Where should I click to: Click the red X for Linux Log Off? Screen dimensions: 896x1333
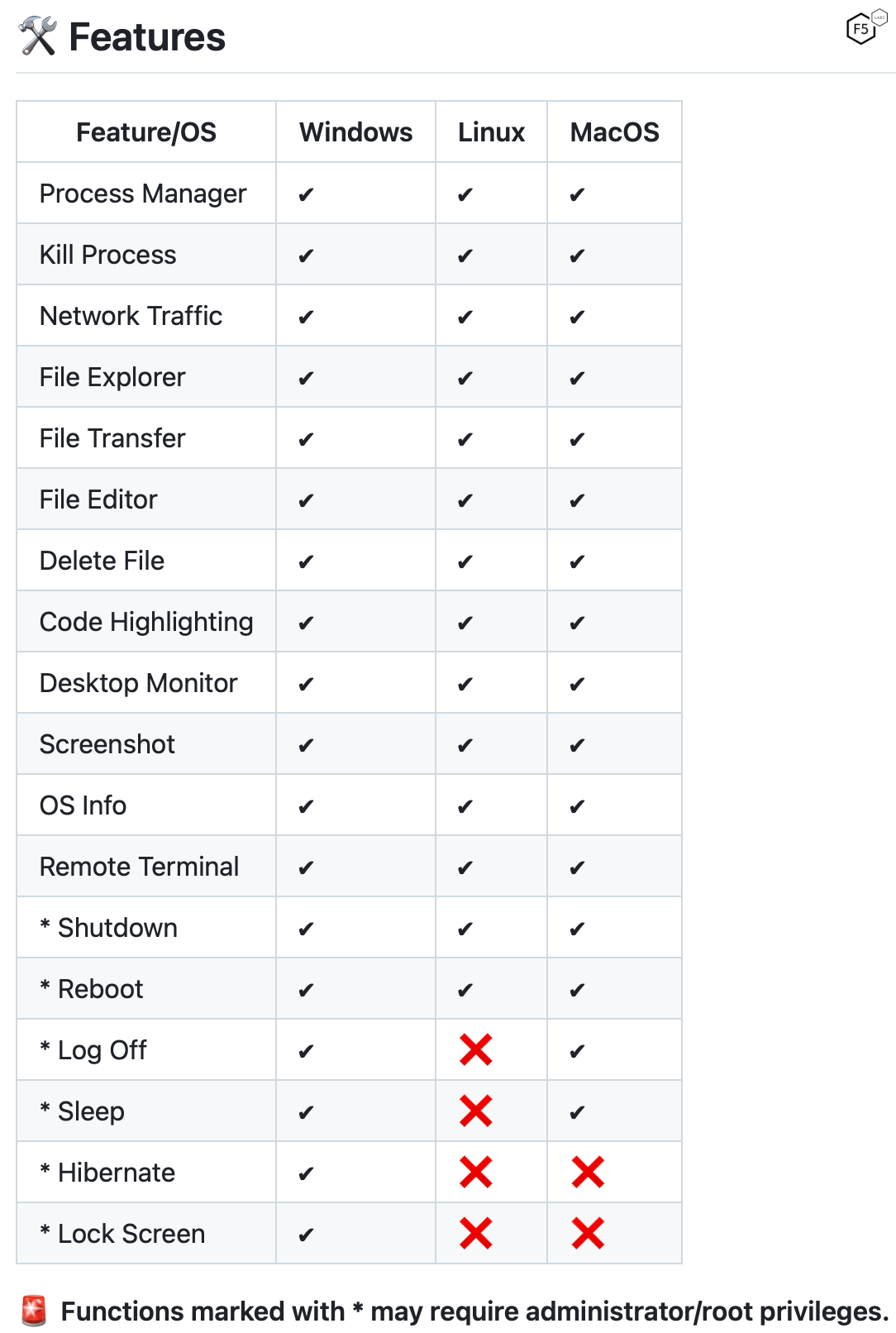tap(476, 1050)
